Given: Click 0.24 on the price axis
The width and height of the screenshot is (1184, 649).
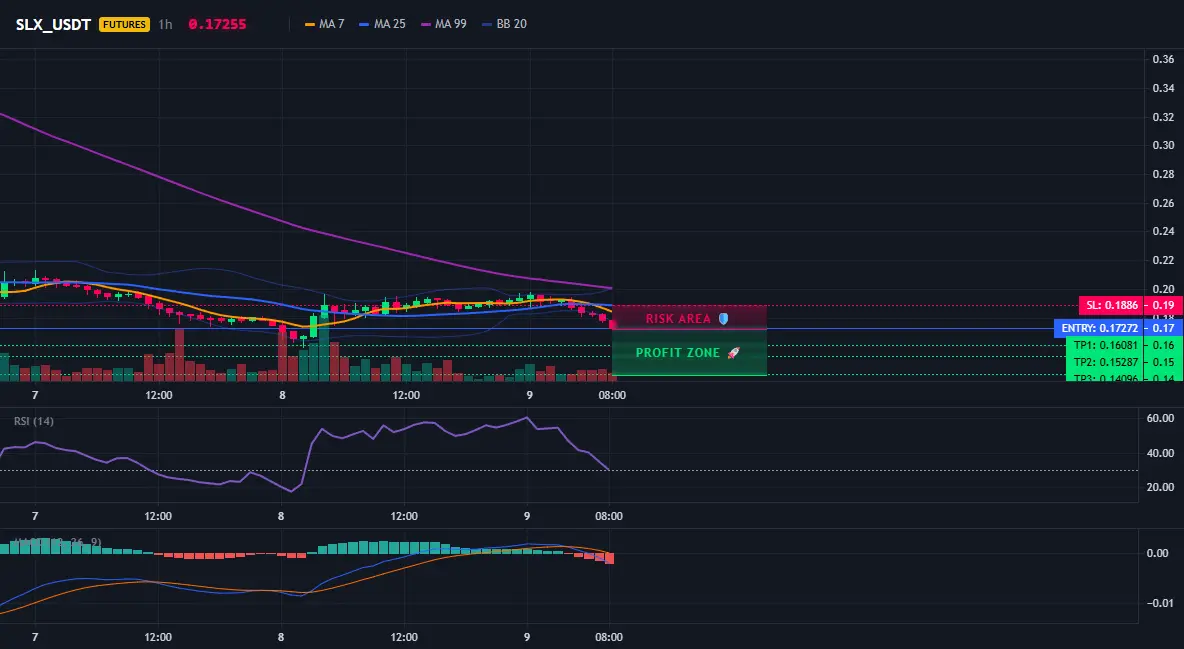Looking at the screenshot, I should (x=1164, y=232).
